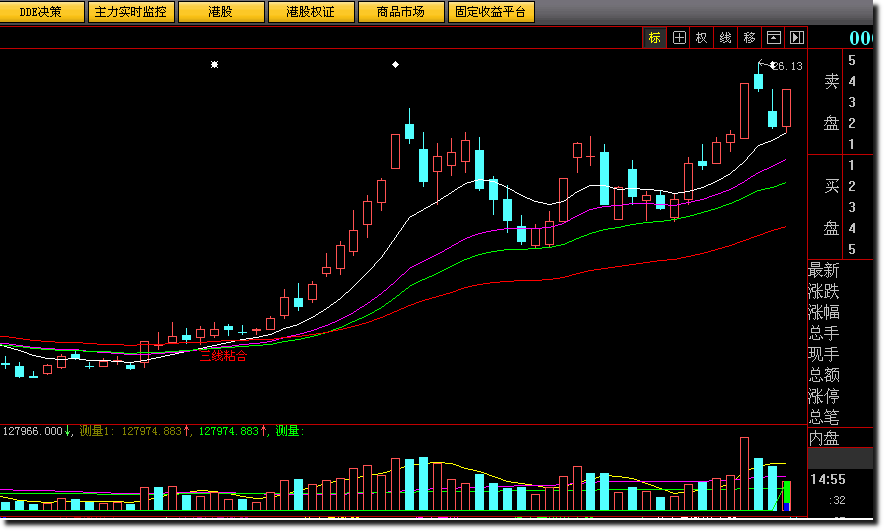This screenshot has width=885, height=531.
Task: Click the 最新 label in quote panel
Action: [x=824, y=270]
